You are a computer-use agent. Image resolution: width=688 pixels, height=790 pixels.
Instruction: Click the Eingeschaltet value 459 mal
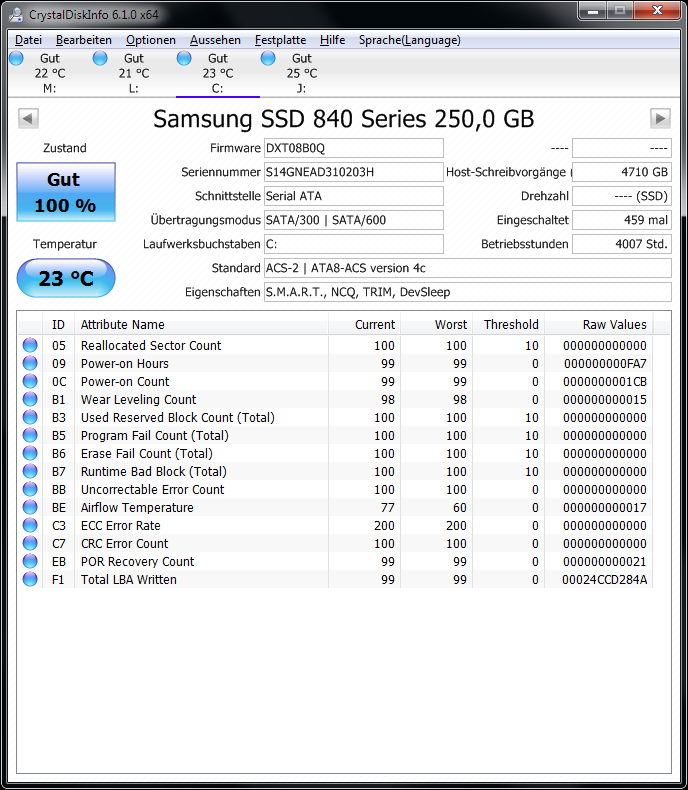[x=622, y=220]
